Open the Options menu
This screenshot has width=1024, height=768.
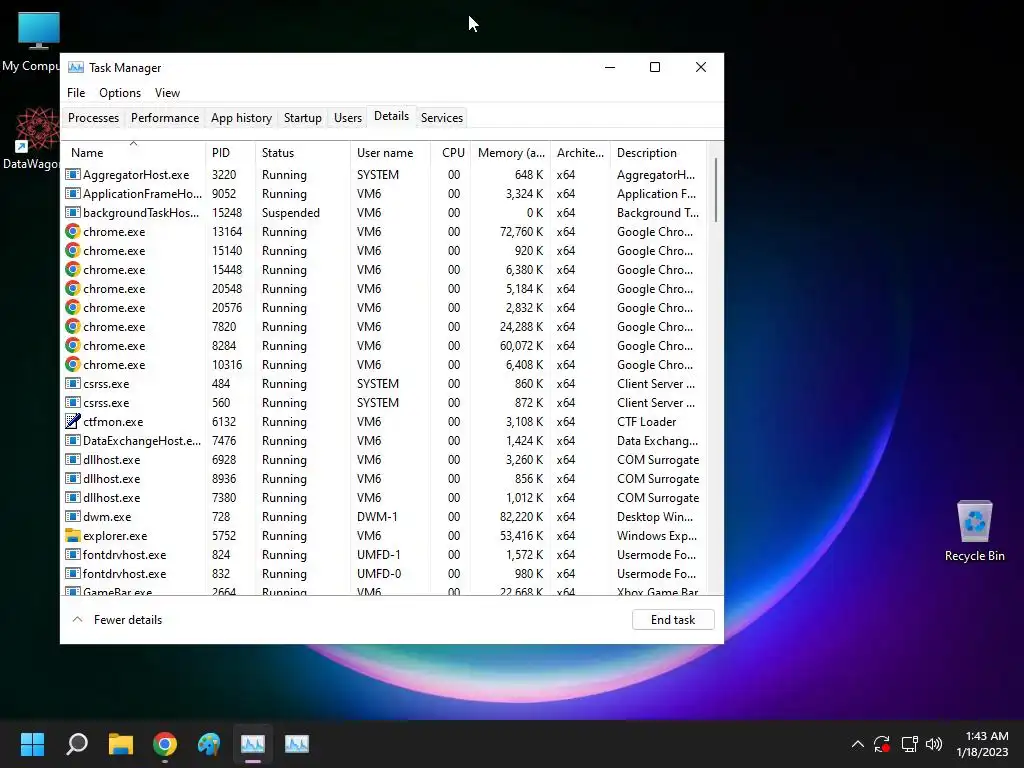click(120, 93)
